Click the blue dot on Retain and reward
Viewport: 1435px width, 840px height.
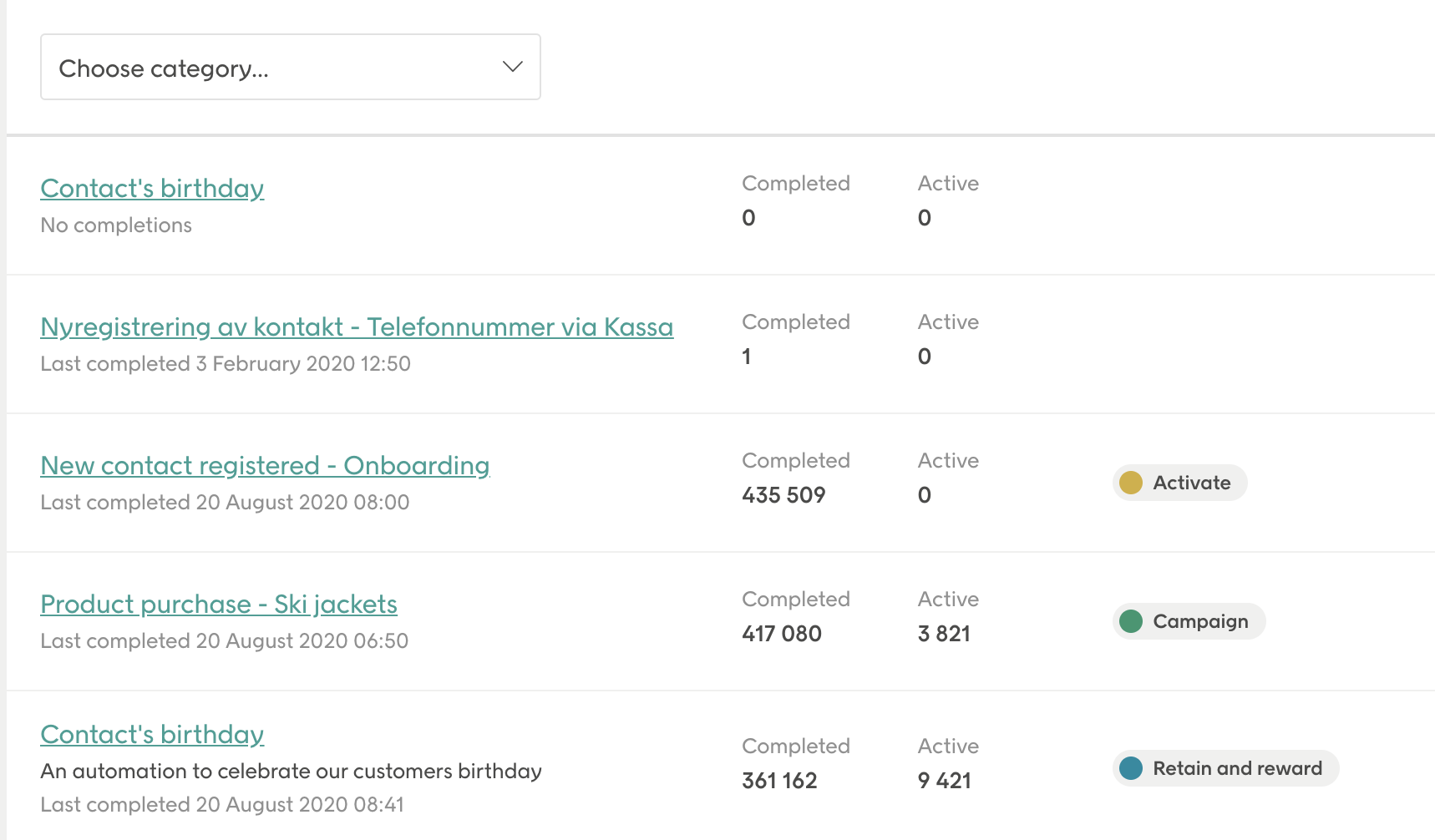point(1131,768)
